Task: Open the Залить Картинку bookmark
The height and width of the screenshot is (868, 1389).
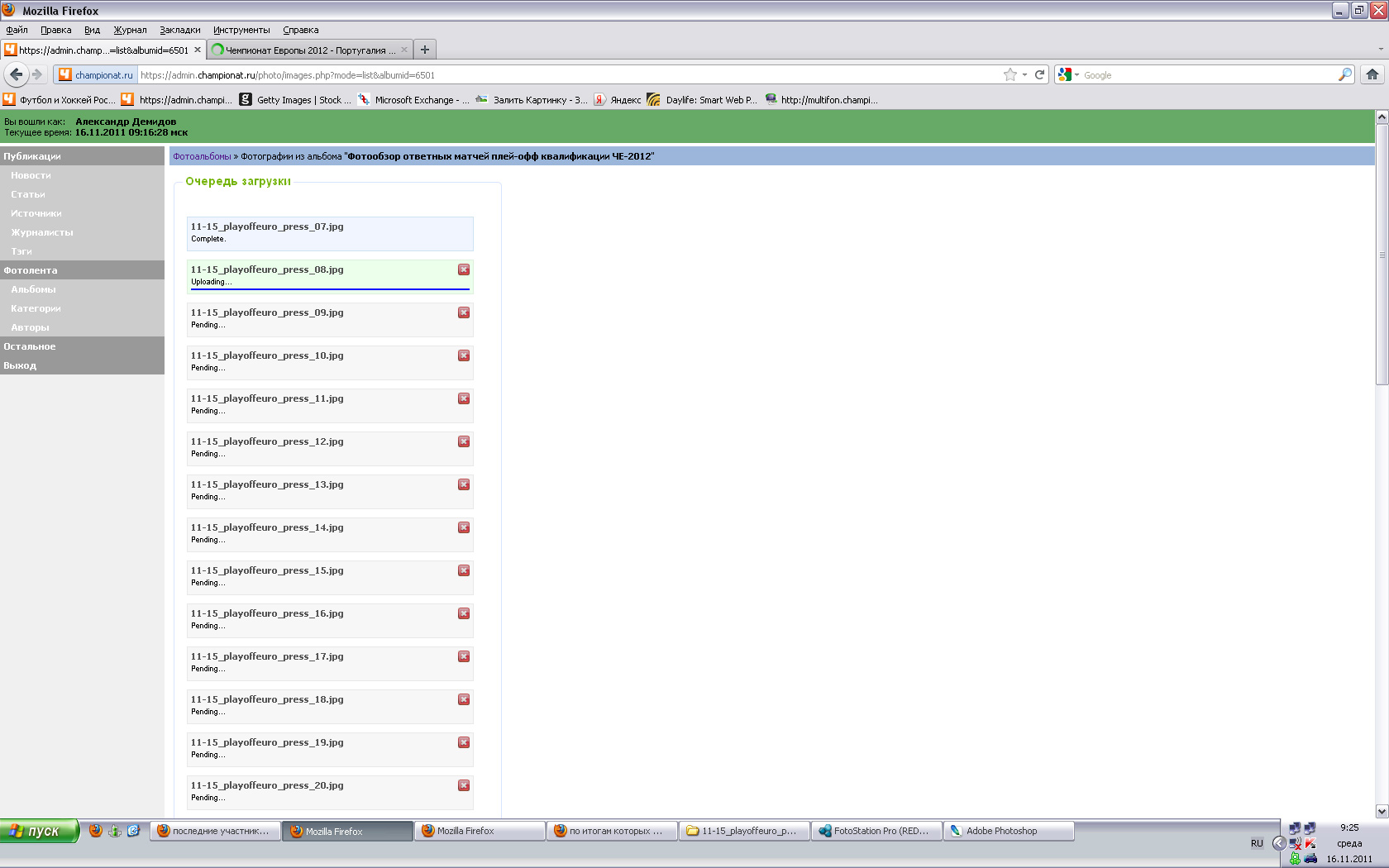Action: pyautogui.click(x=532, y=99)
